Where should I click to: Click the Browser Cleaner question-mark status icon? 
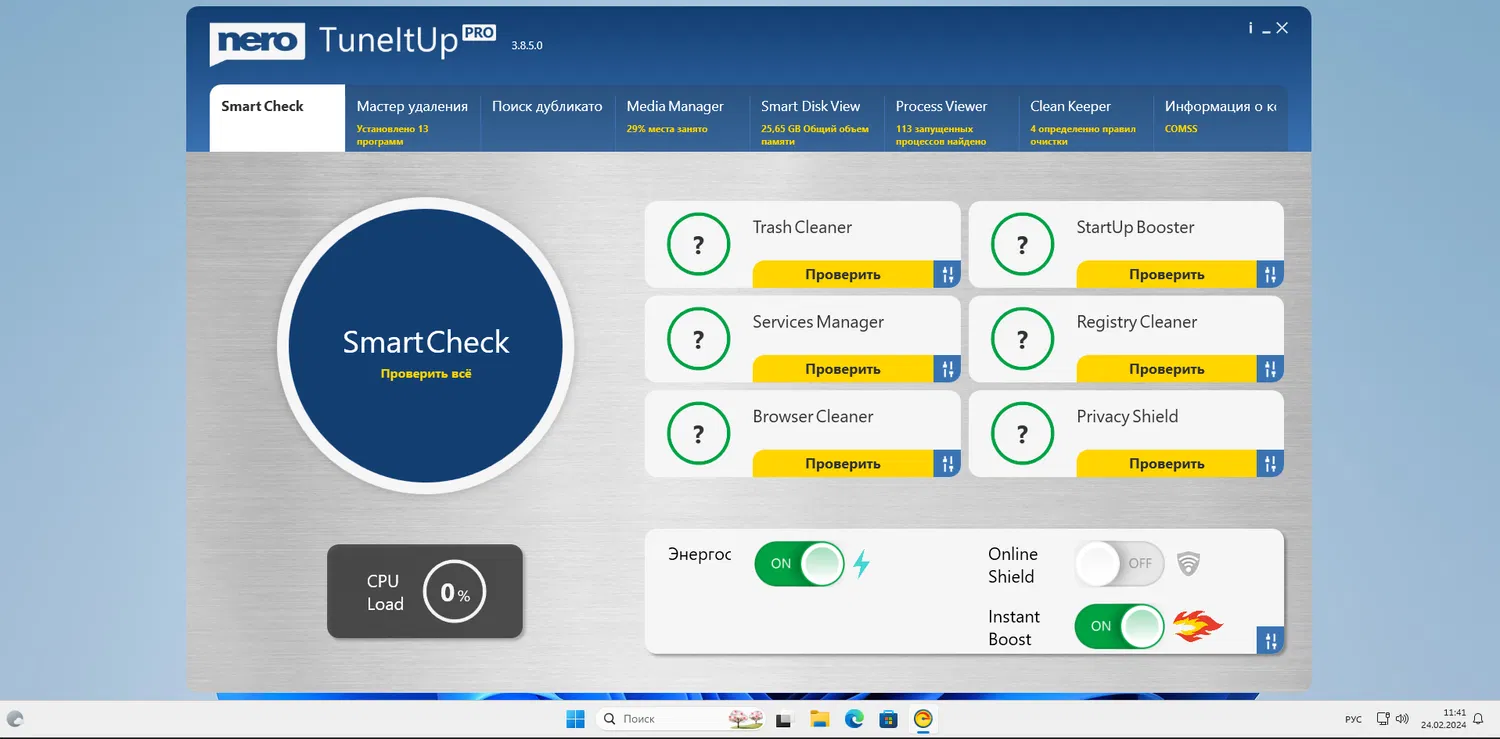point(698,434)
